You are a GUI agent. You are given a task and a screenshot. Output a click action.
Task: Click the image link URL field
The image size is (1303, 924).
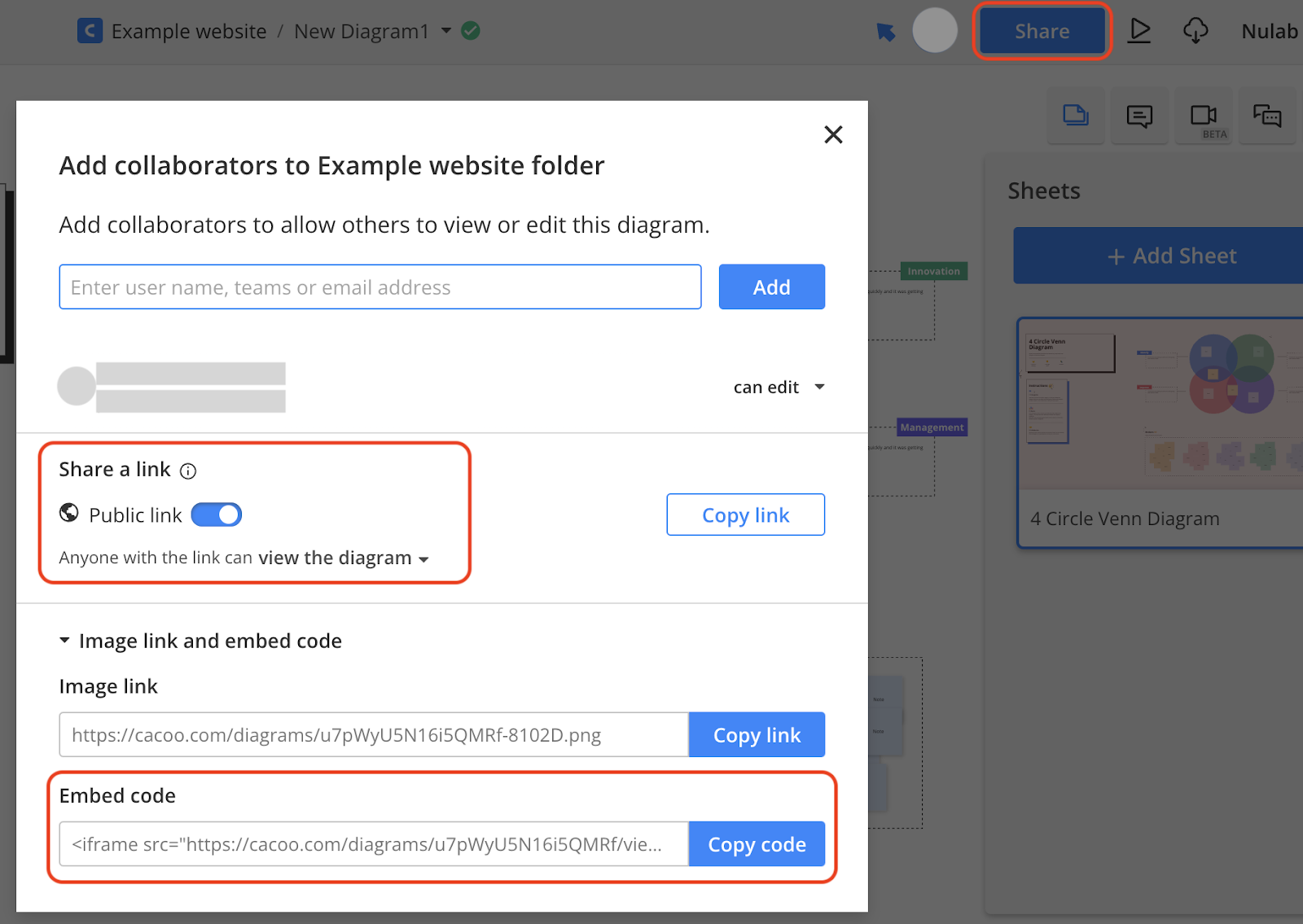(x=374, y=735)
